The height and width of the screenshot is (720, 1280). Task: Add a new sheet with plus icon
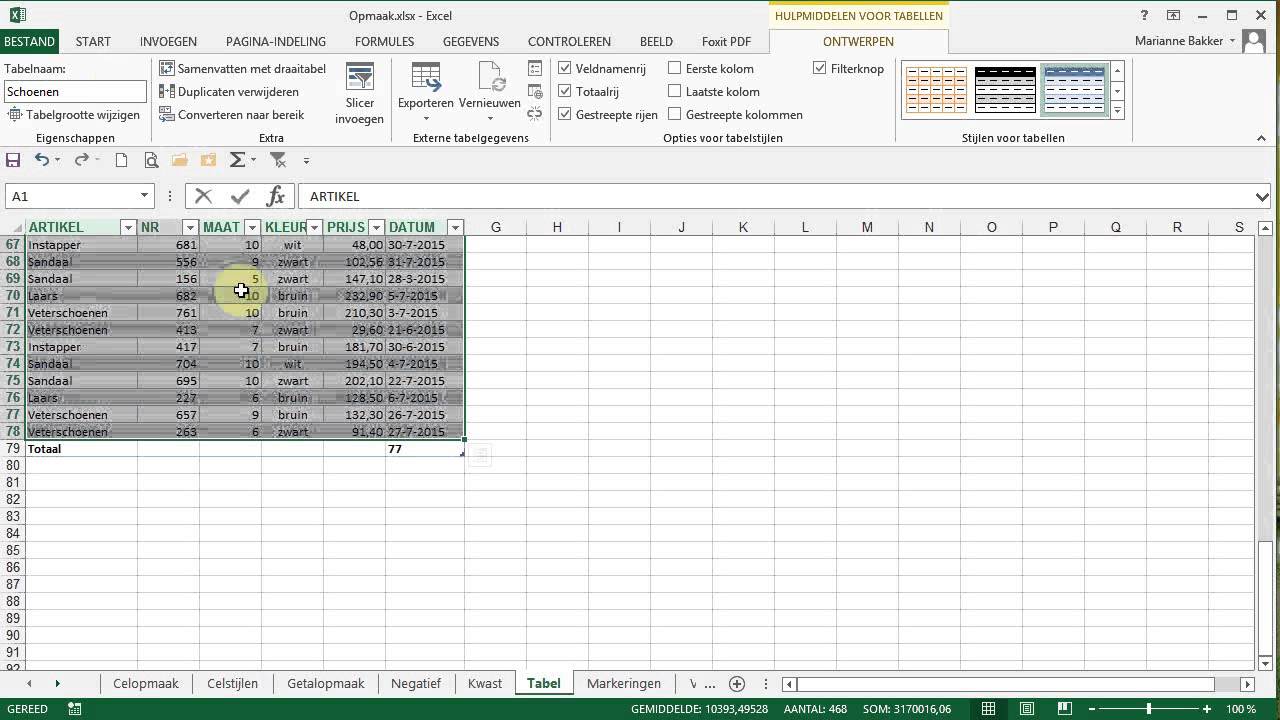pyautogui.click(x=737, y=684)
